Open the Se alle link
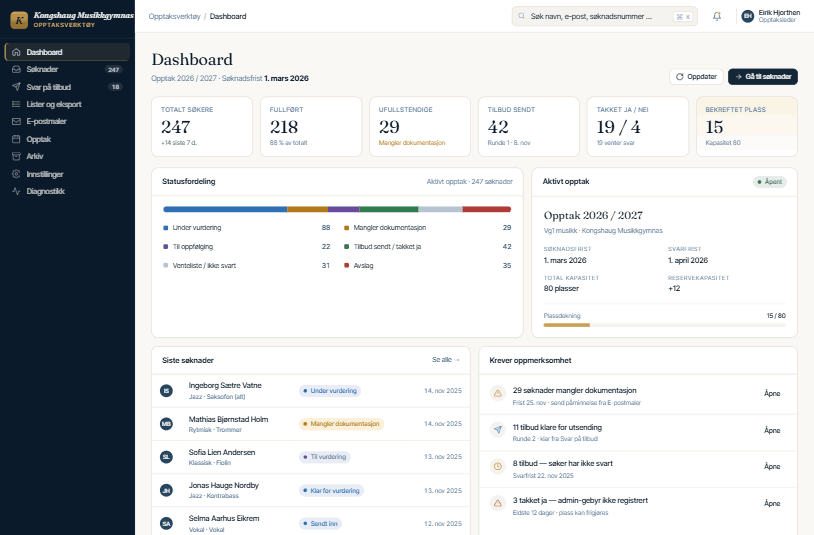 tap(445, 360)
